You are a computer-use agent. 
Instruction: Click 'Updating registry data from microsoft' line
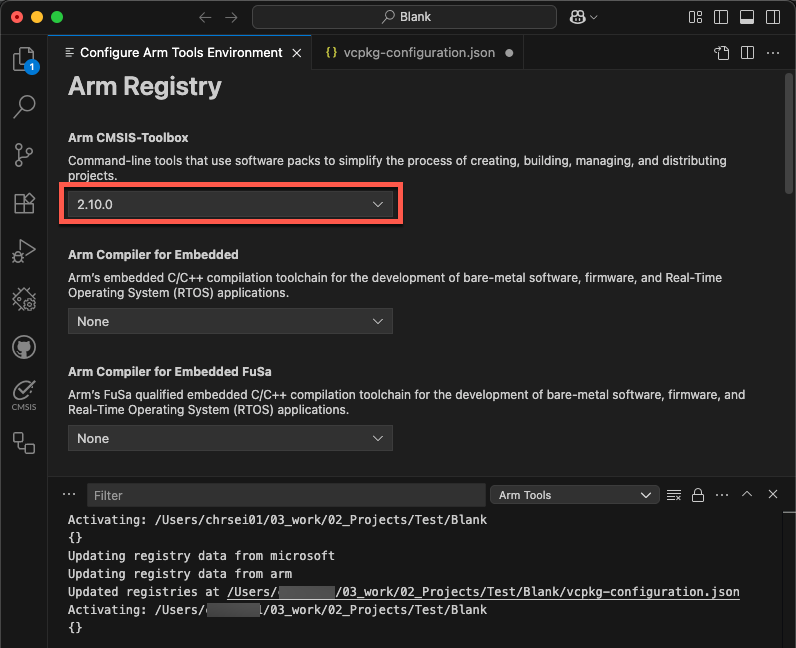[201, 556]
